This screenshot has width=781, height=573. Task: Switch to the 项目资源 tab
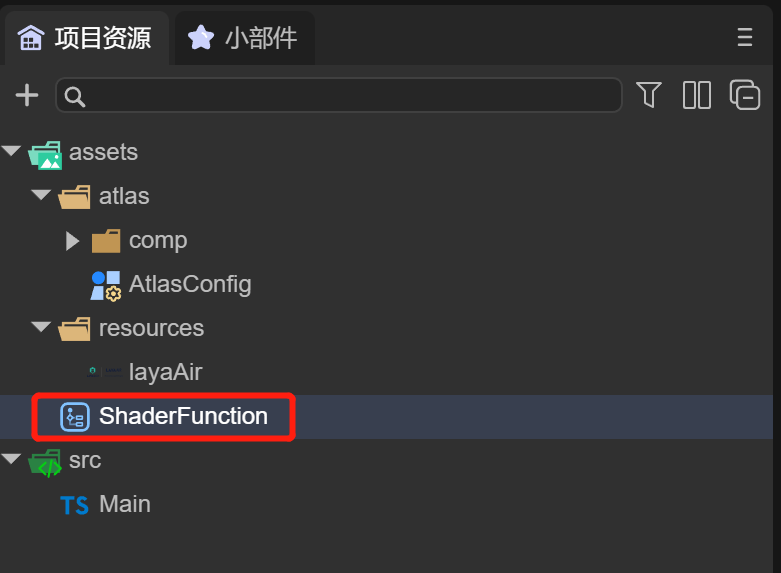point(86,38)
